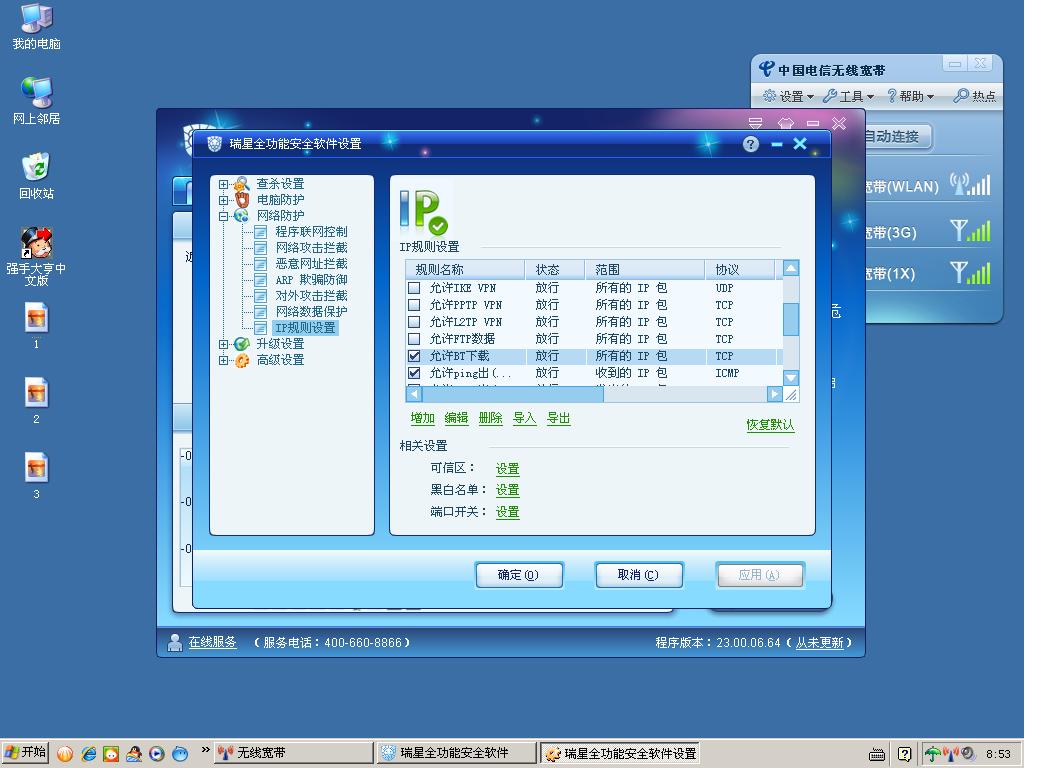Click horizontal scrollbar thumb in rules list
1064x768 pixels.
(513, 394)
